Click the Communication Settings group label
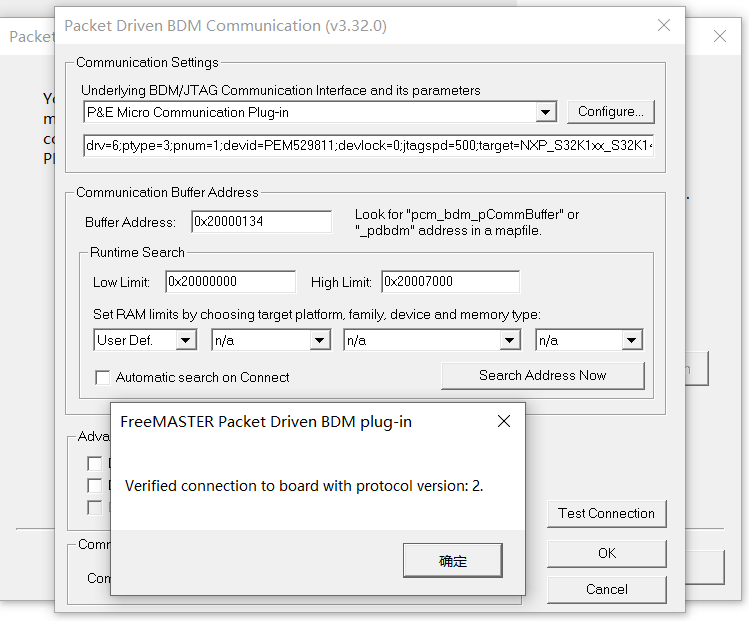Screen dimensions: 749x621 tap(147, 63)
